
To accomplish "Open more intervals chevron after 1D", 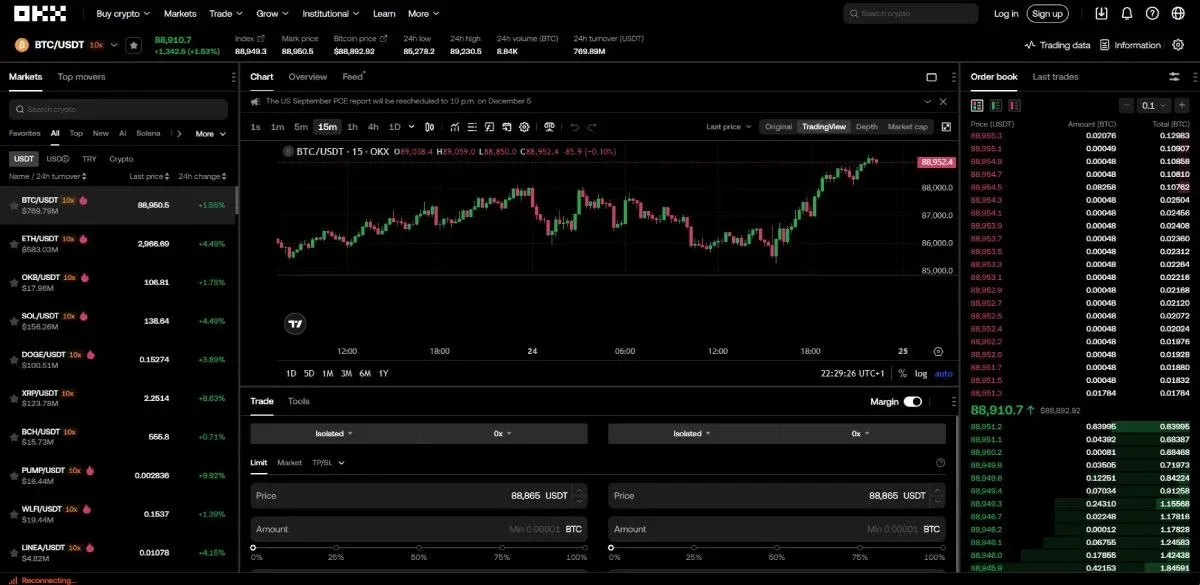I will pyautogui.click(x=410, y=127).
